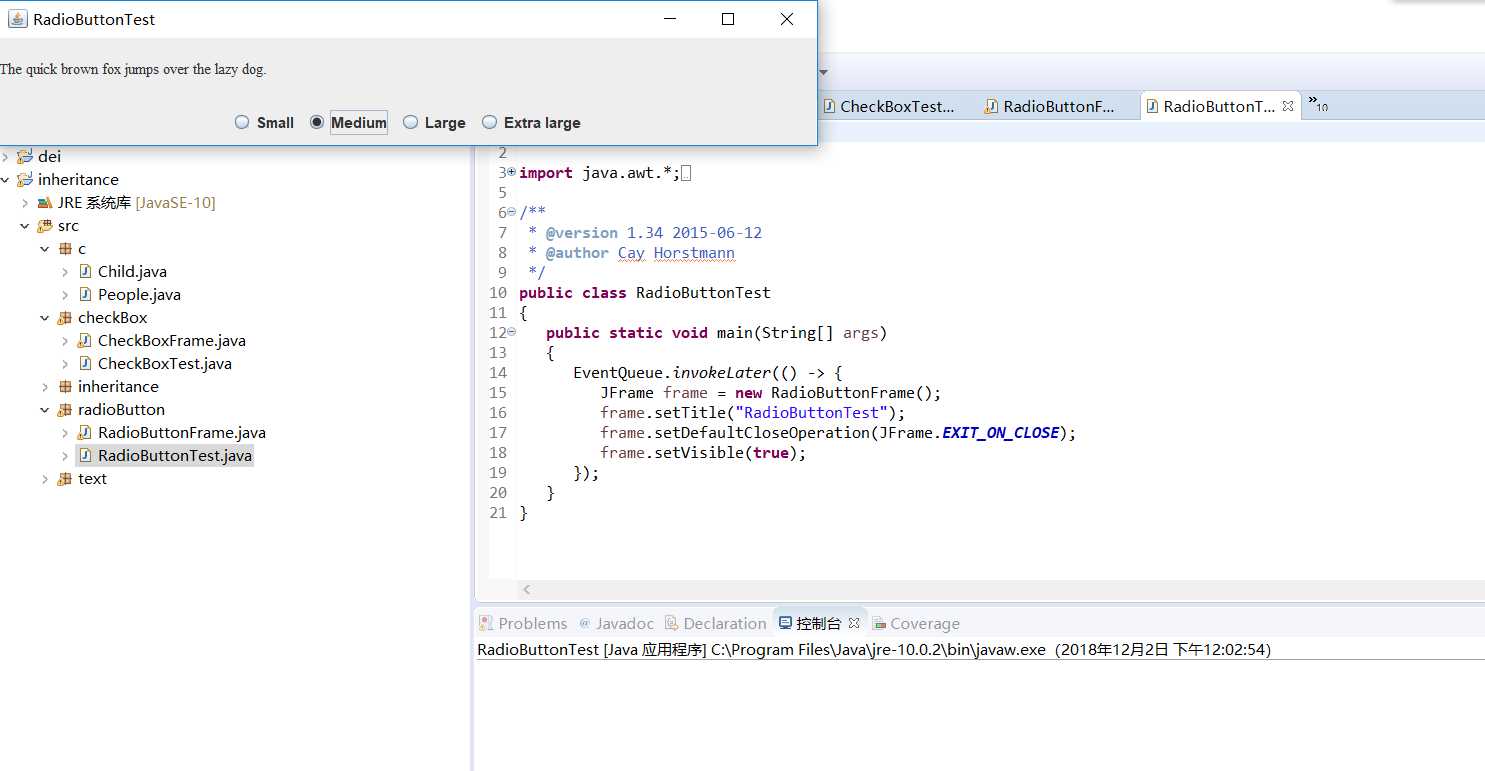Select the 控制台 console tab

[x=819, y=623]
